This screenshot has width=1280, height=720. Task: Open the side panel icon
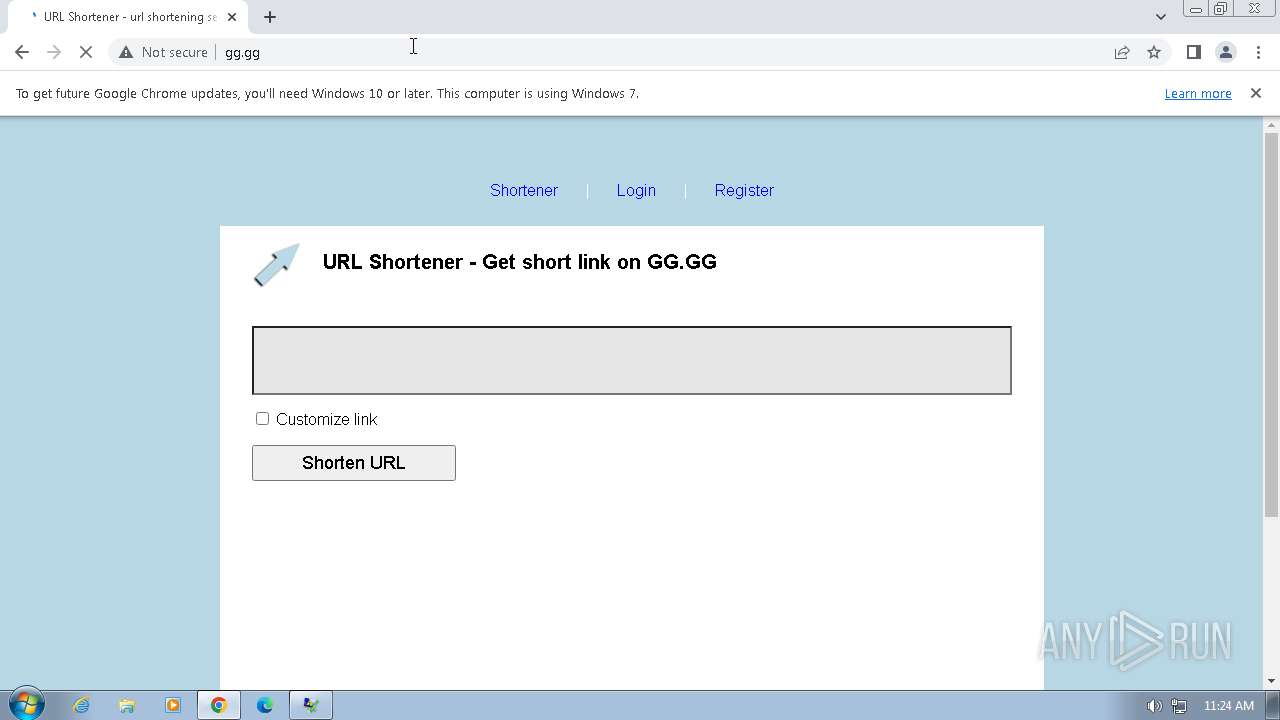click(1193, 52)
